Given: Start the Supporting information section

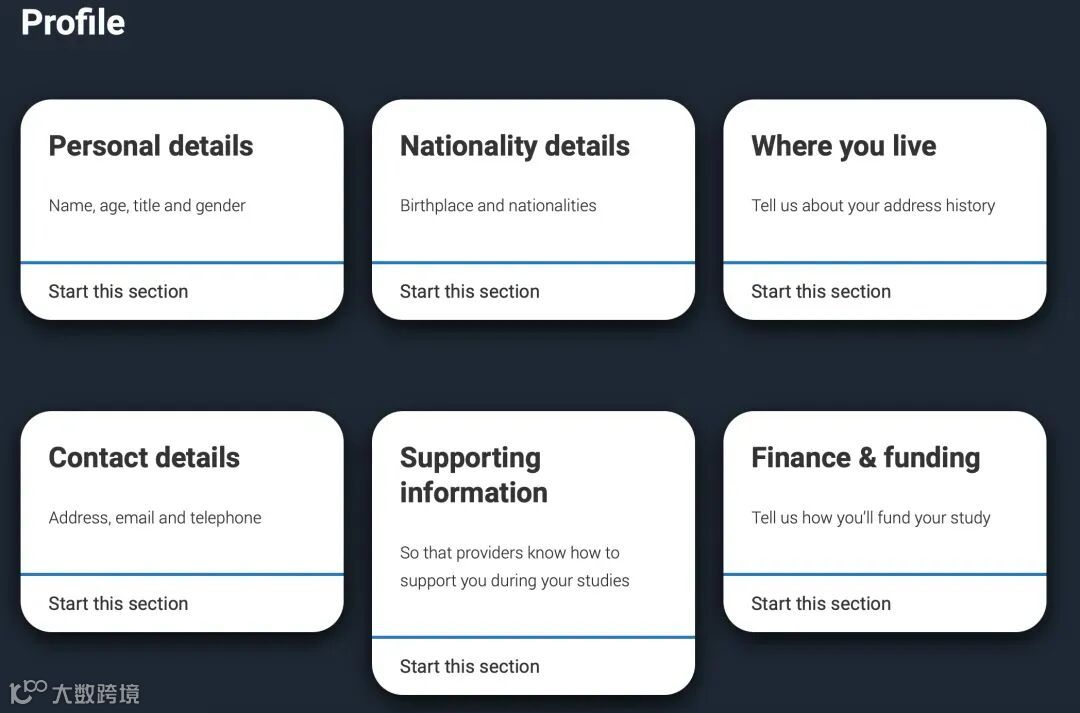Looking at the screenshot, I should click(x=469, y=667).
